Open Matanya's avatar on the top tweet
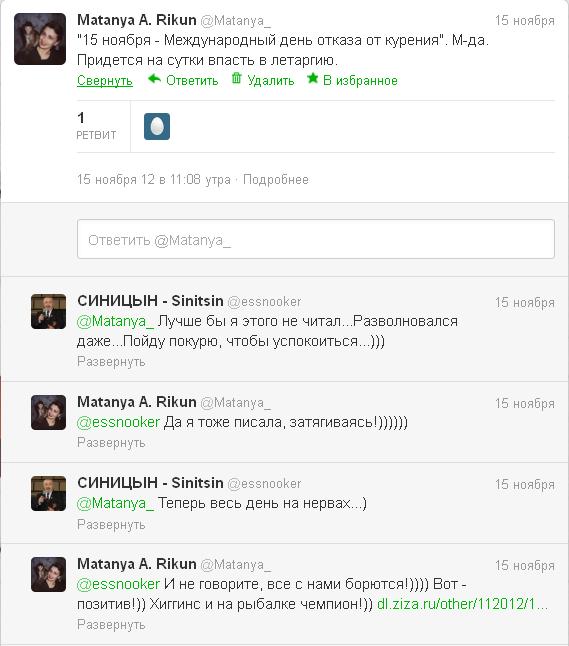The image size is (569, 646). pos(40,39)
